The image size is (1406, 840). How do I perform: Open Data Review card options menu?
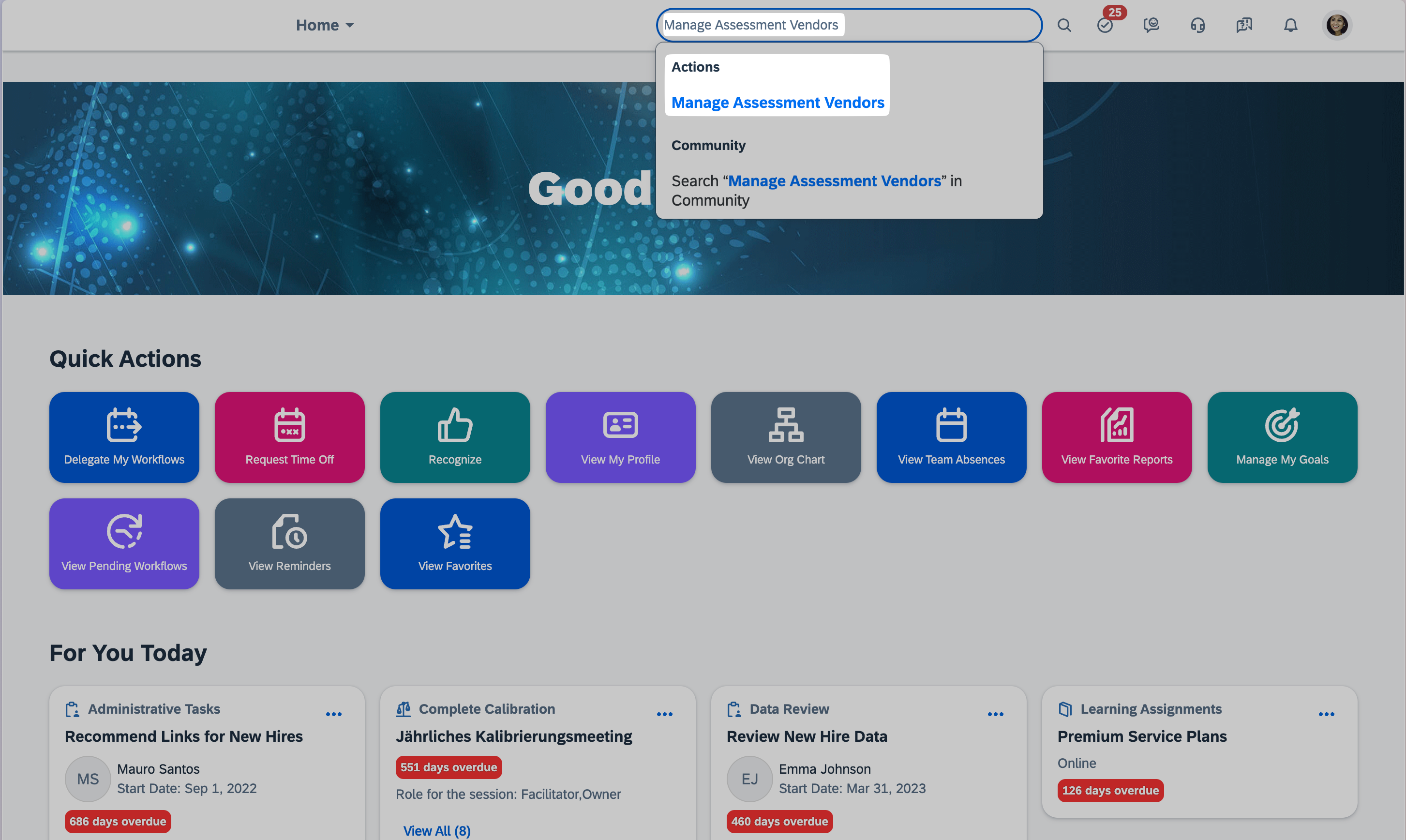[996, 714]
